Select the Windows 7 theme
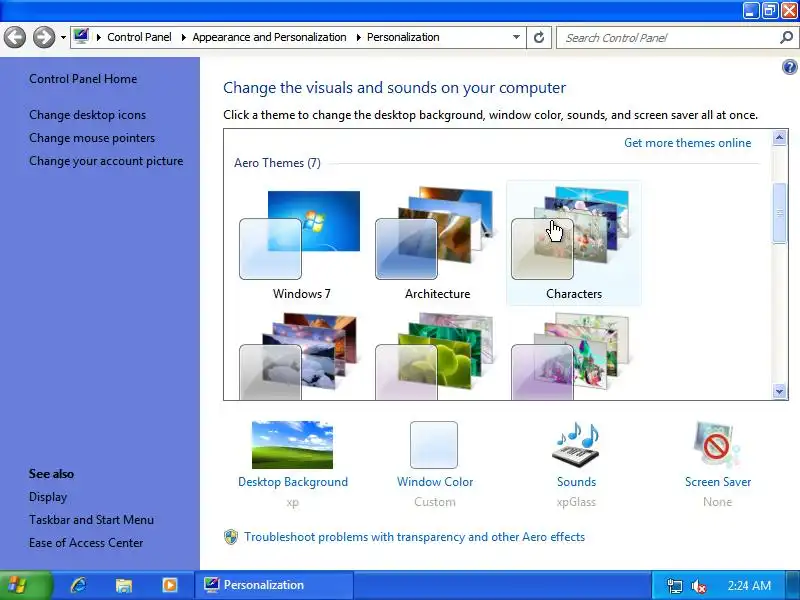800x600 pixels. click(301, 243)
